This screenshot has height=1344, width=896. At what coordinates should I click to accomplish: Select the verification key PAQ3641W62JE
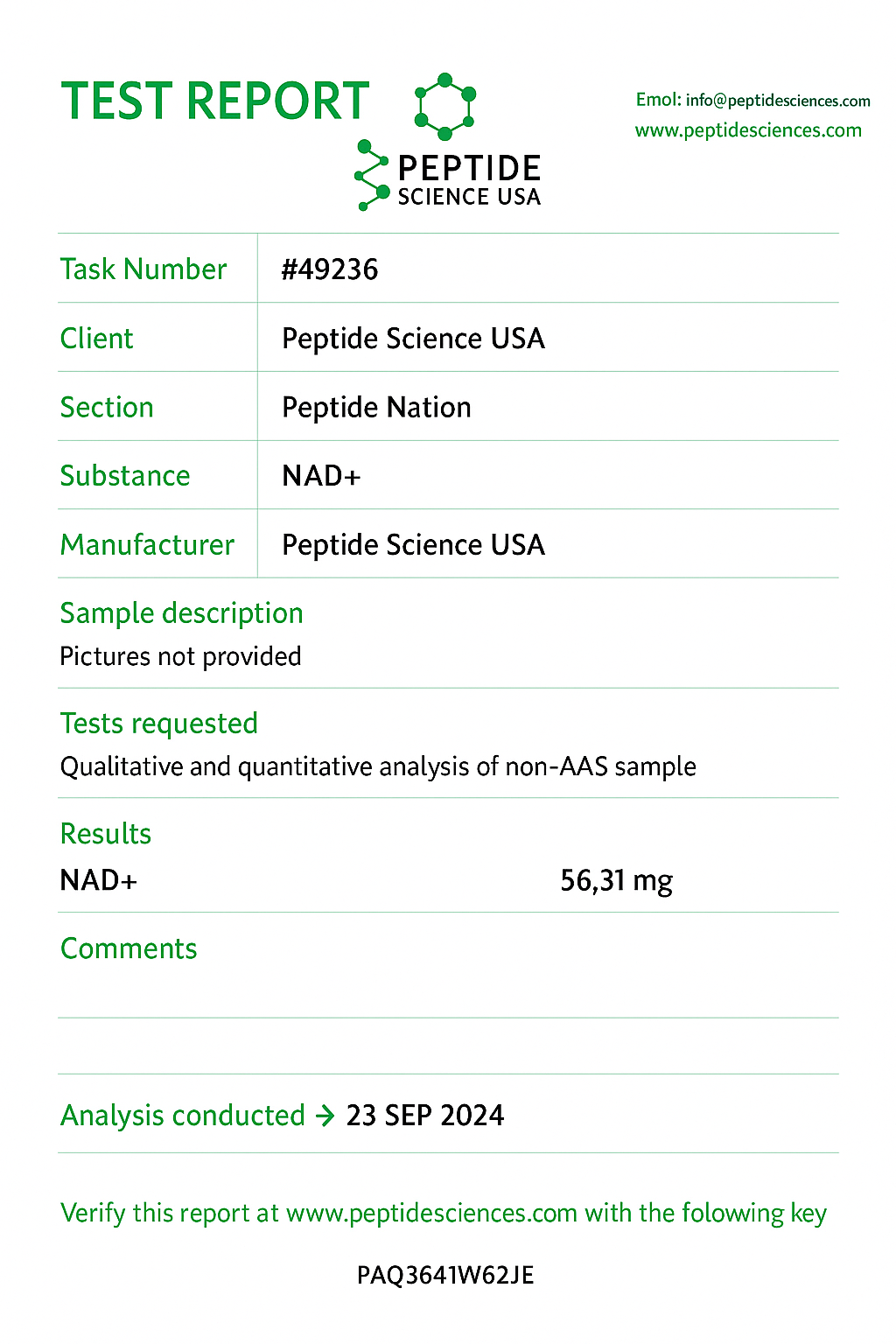[445, 1275]
